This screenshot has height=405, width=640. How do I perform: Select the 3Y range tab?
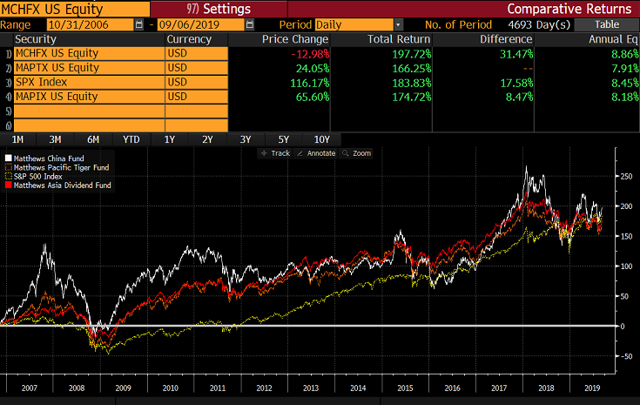point(245,140)
